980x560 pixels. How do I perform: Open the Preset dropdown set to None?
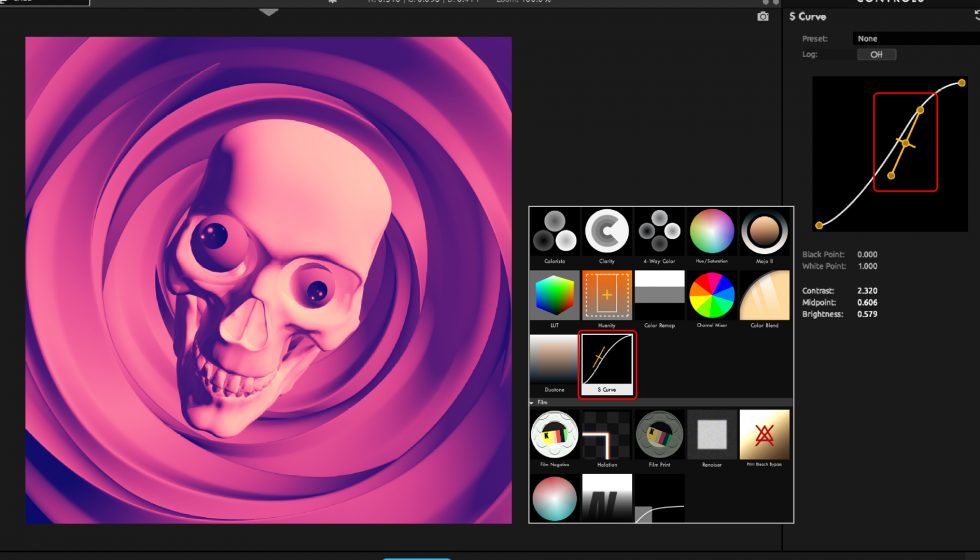915,39
